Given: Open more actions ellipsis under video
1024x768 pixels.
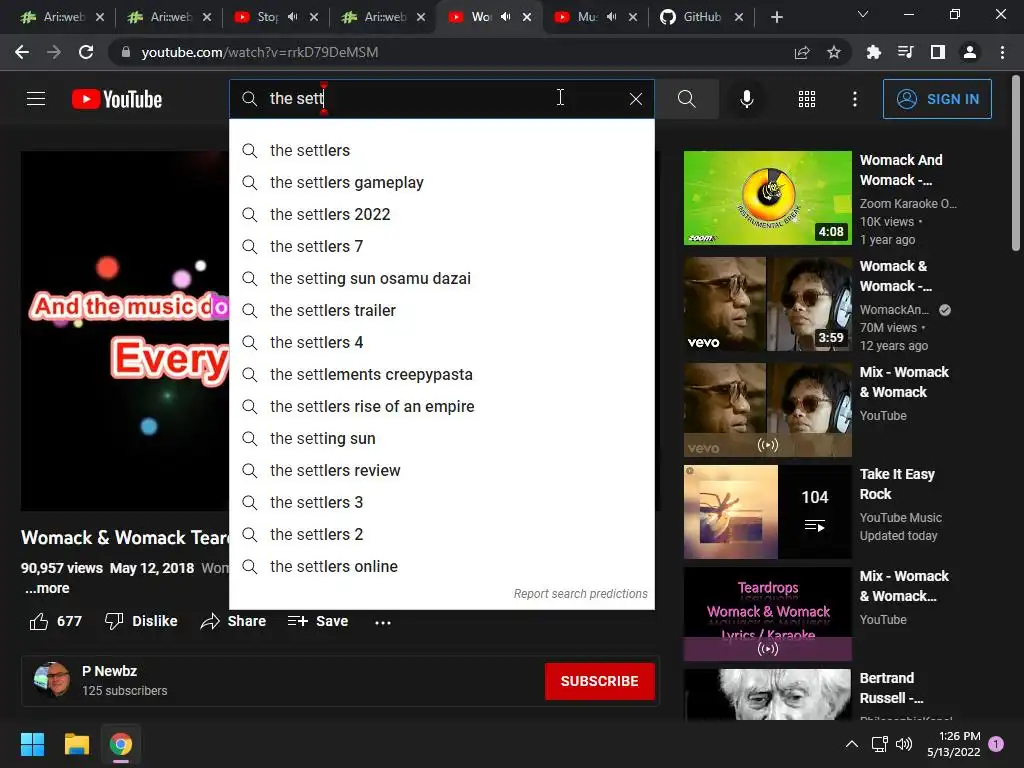Looking at the screenshot, I should pos(383,622).
